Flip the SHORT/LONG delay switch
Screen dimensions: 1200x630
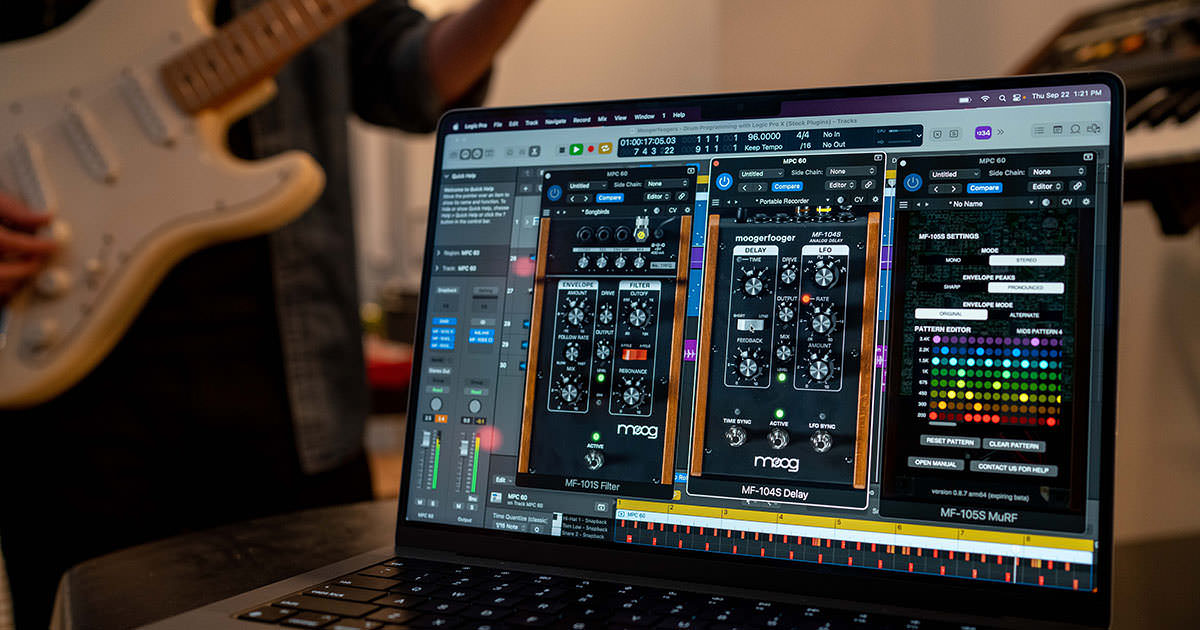pyautogui.click(x=750, y=325)
